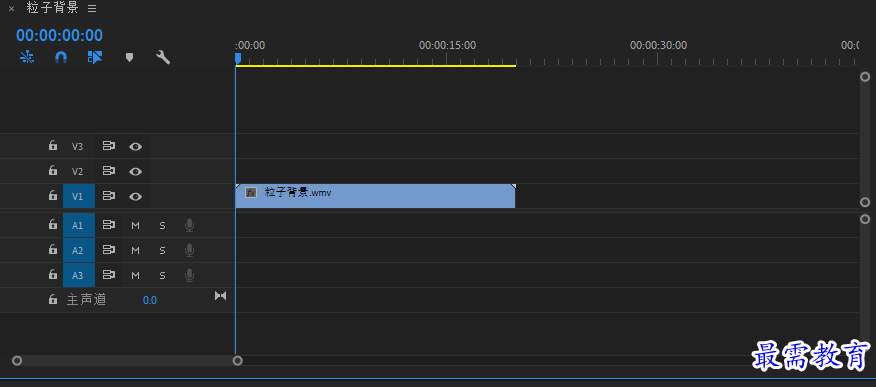Click audio tracks vertical scroll top handle
876x387 pixels.
click(x=865, y=219)
